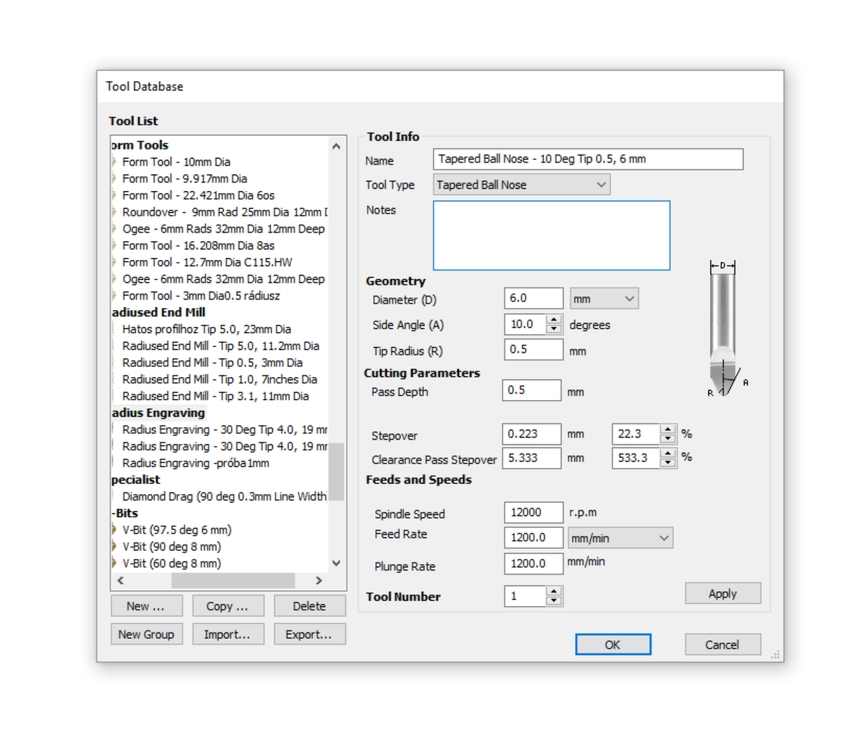Viewport: 864px width, 740px height.
Task: Choose Roundover 9mm Rad 25mm Dia tool
Action: (x=224, y=212)
